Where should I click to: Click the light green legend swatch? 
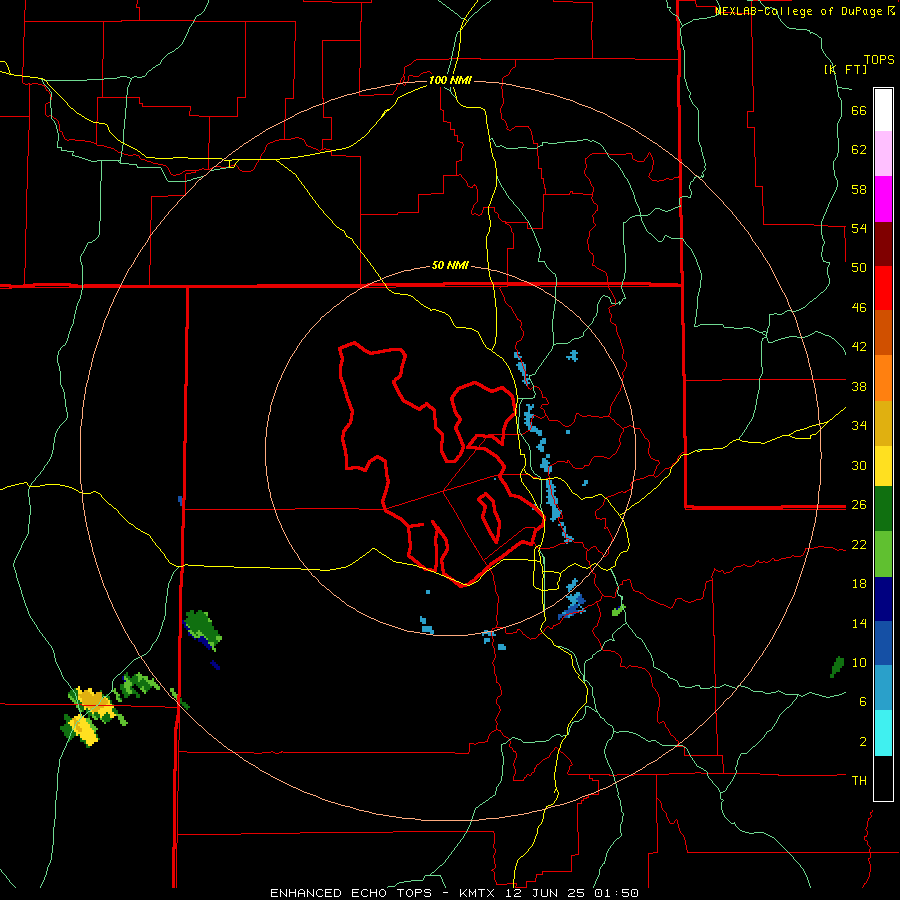point(883,554)
